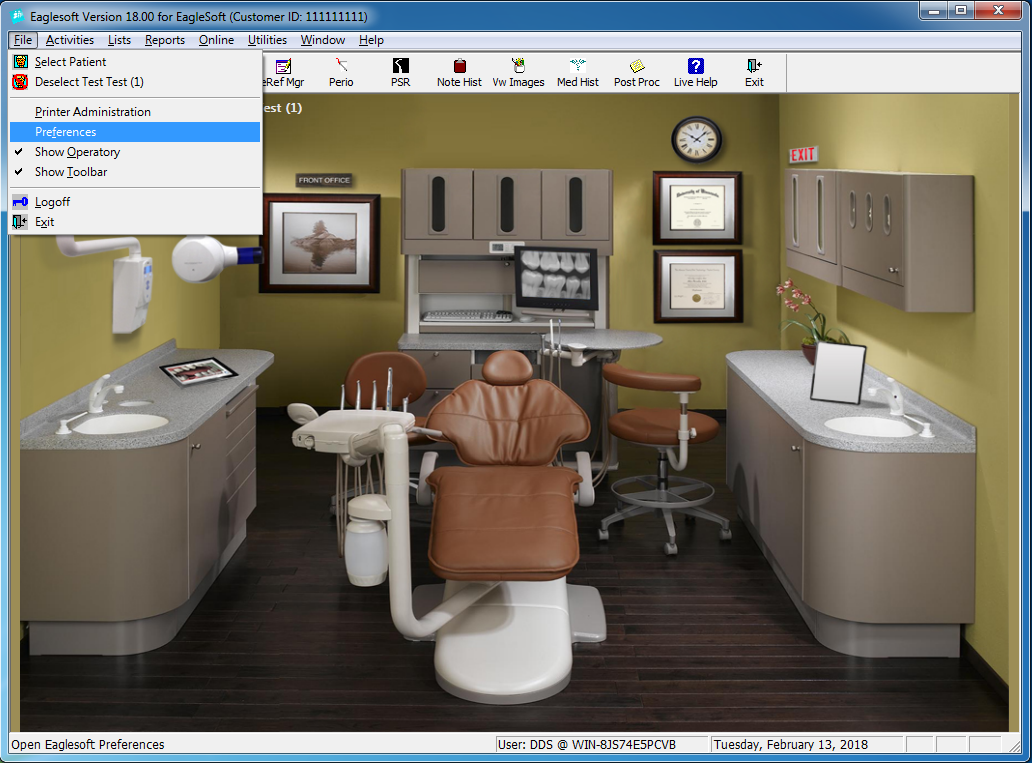Click the x-ray monitor on the cabinet
1032x763 pixels.
point(556,278)
